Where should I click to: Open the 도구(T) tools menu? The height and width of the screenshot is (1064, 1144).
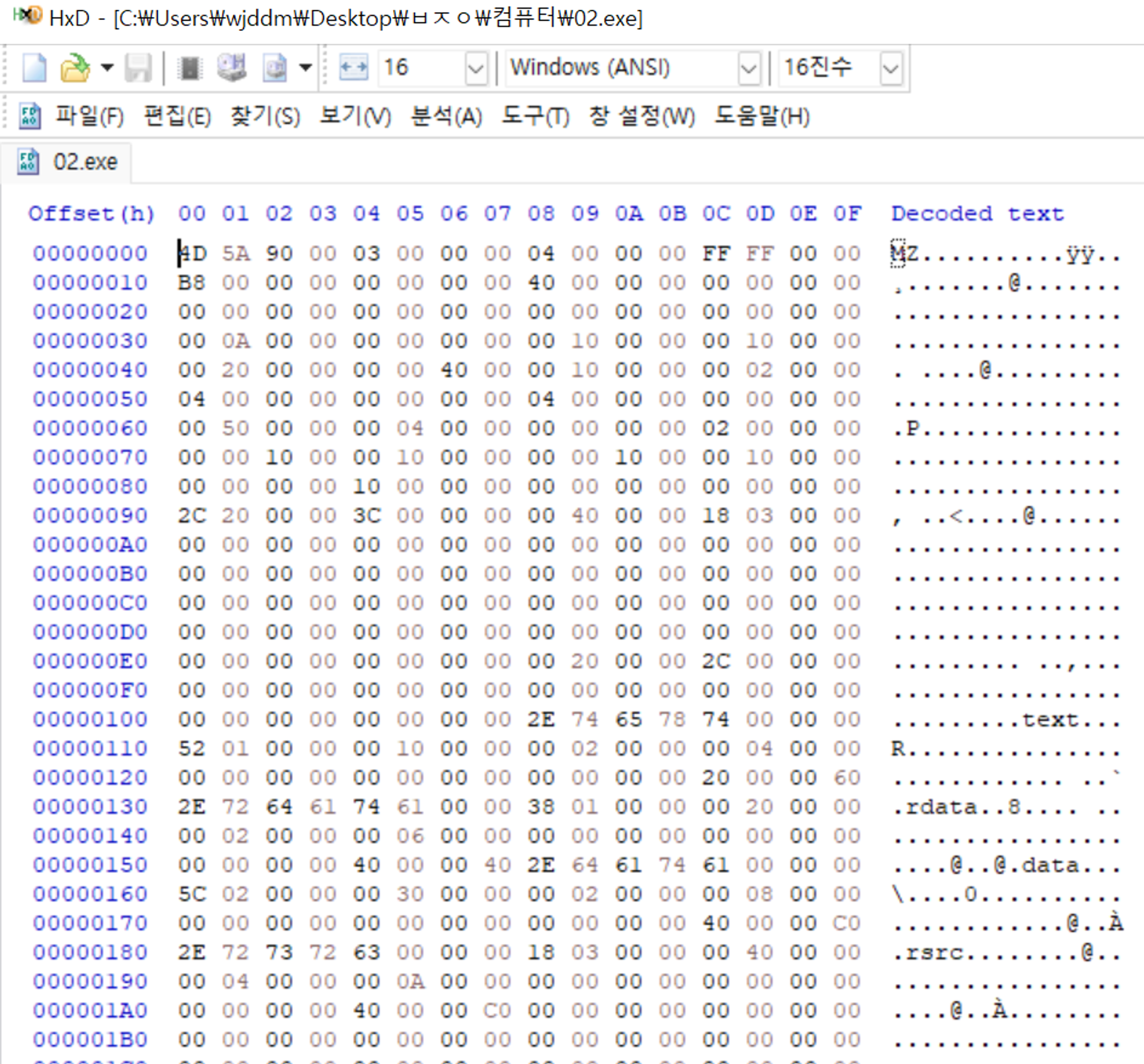(535, 116)
